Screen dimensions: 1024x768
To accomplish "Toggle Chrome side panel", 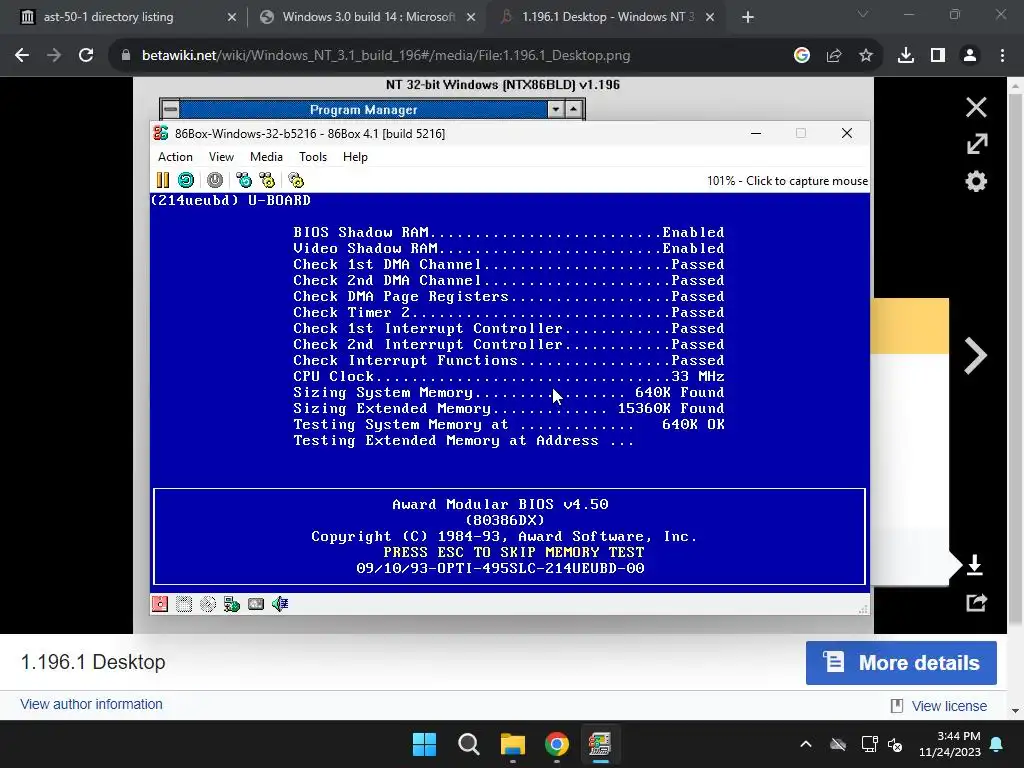I will [938, 56].
